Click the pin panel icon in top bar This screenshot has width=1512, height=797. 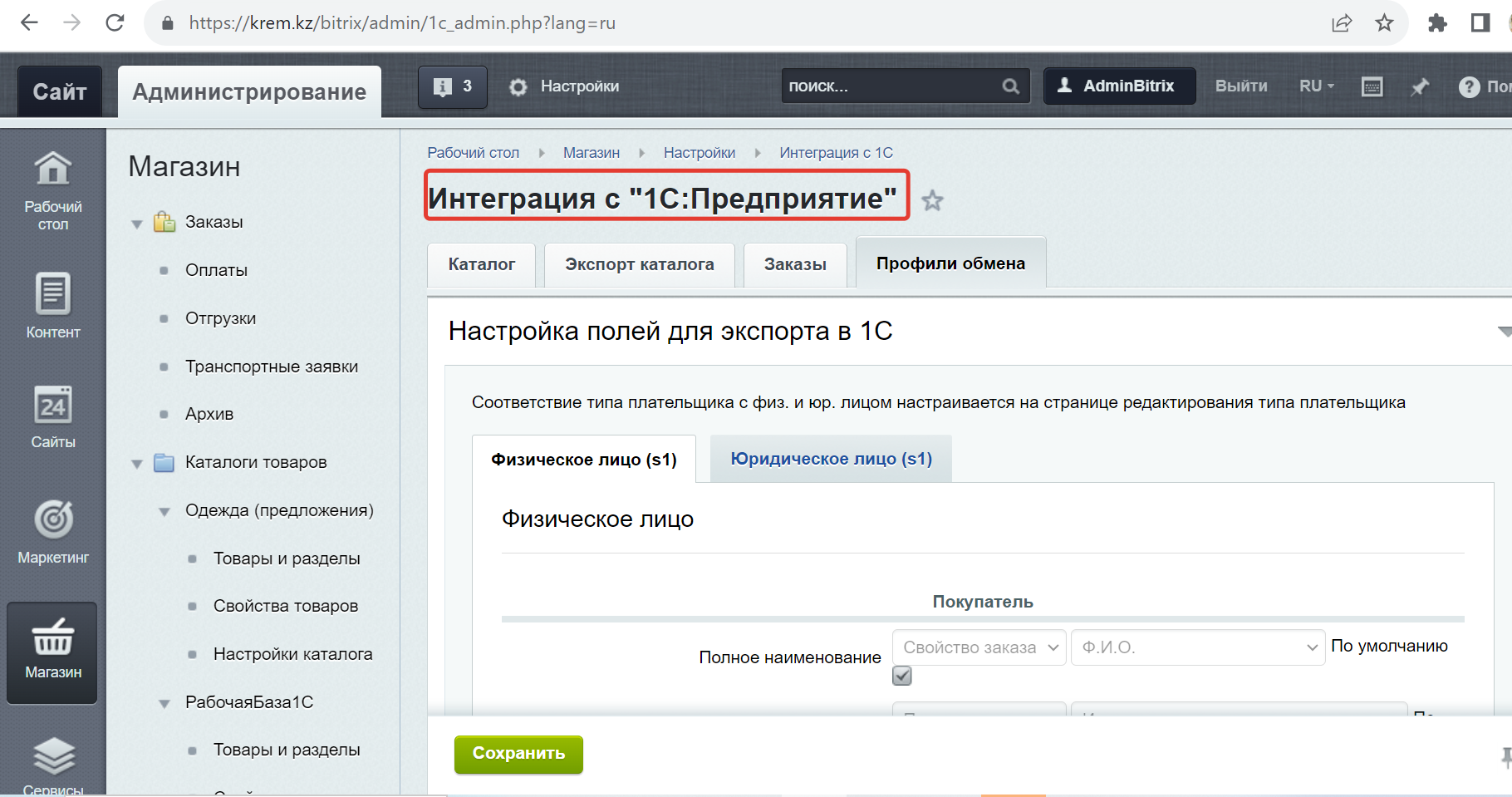(x=1420, y=86)
